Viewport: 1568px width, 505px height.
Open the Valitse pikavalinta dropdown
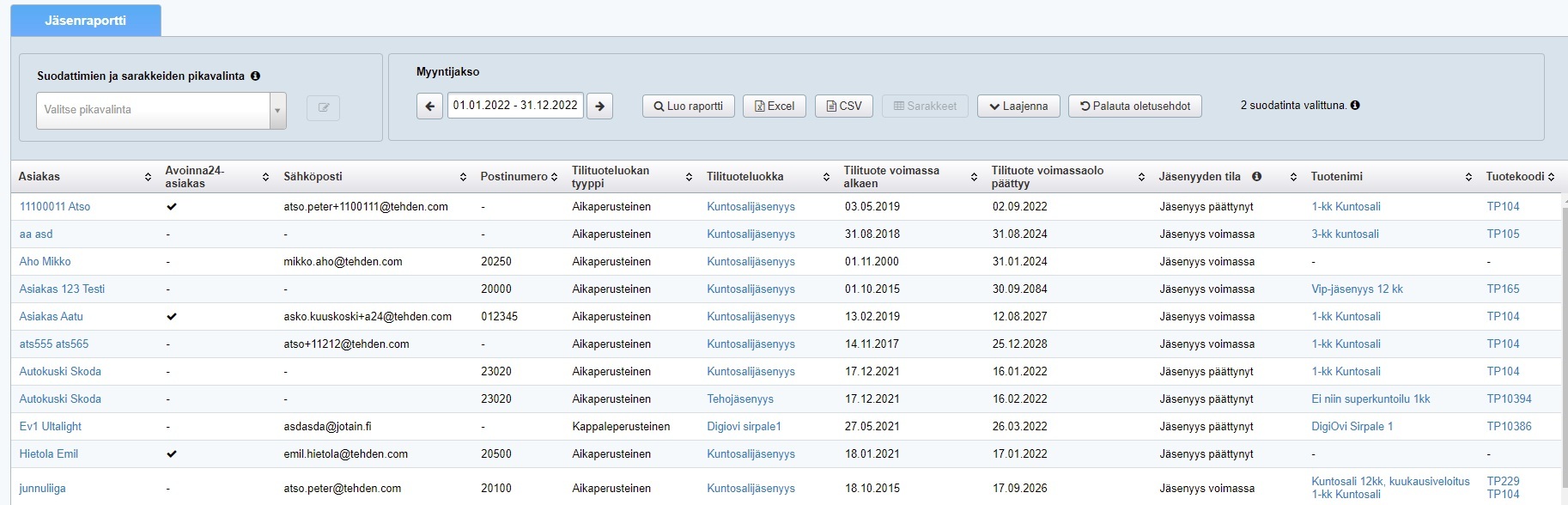coord(161,110)
